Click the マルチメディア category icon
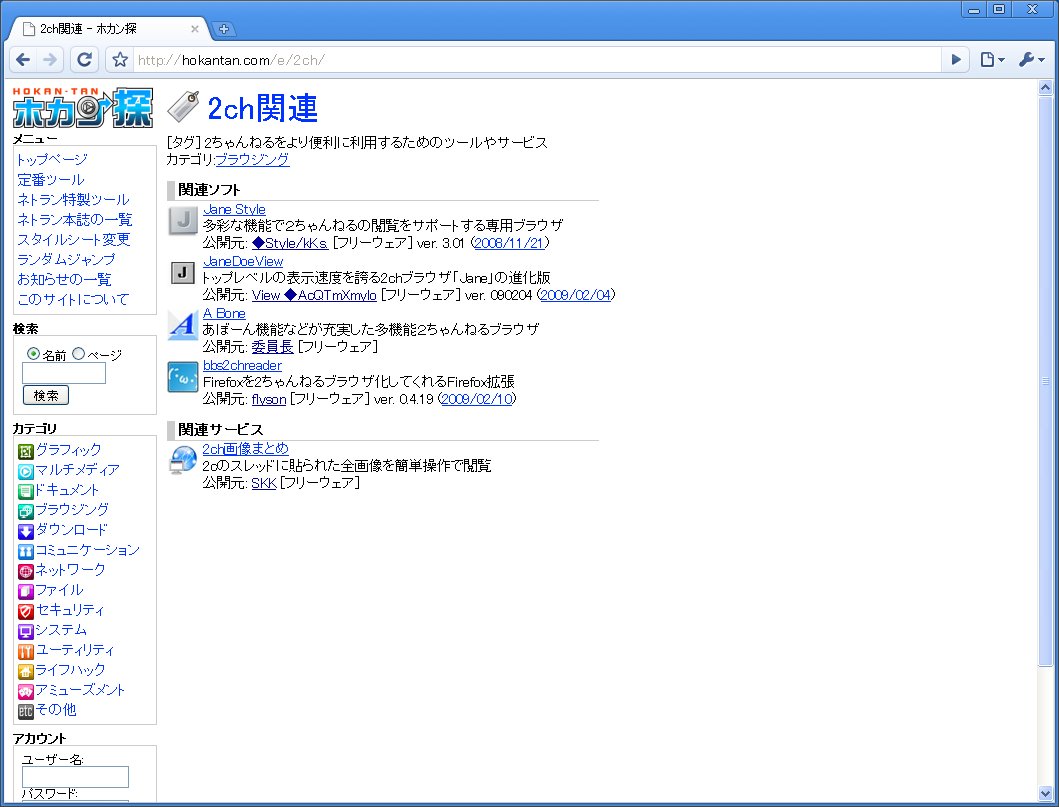This screenshot has width=1059, height=807. [25, 471]
